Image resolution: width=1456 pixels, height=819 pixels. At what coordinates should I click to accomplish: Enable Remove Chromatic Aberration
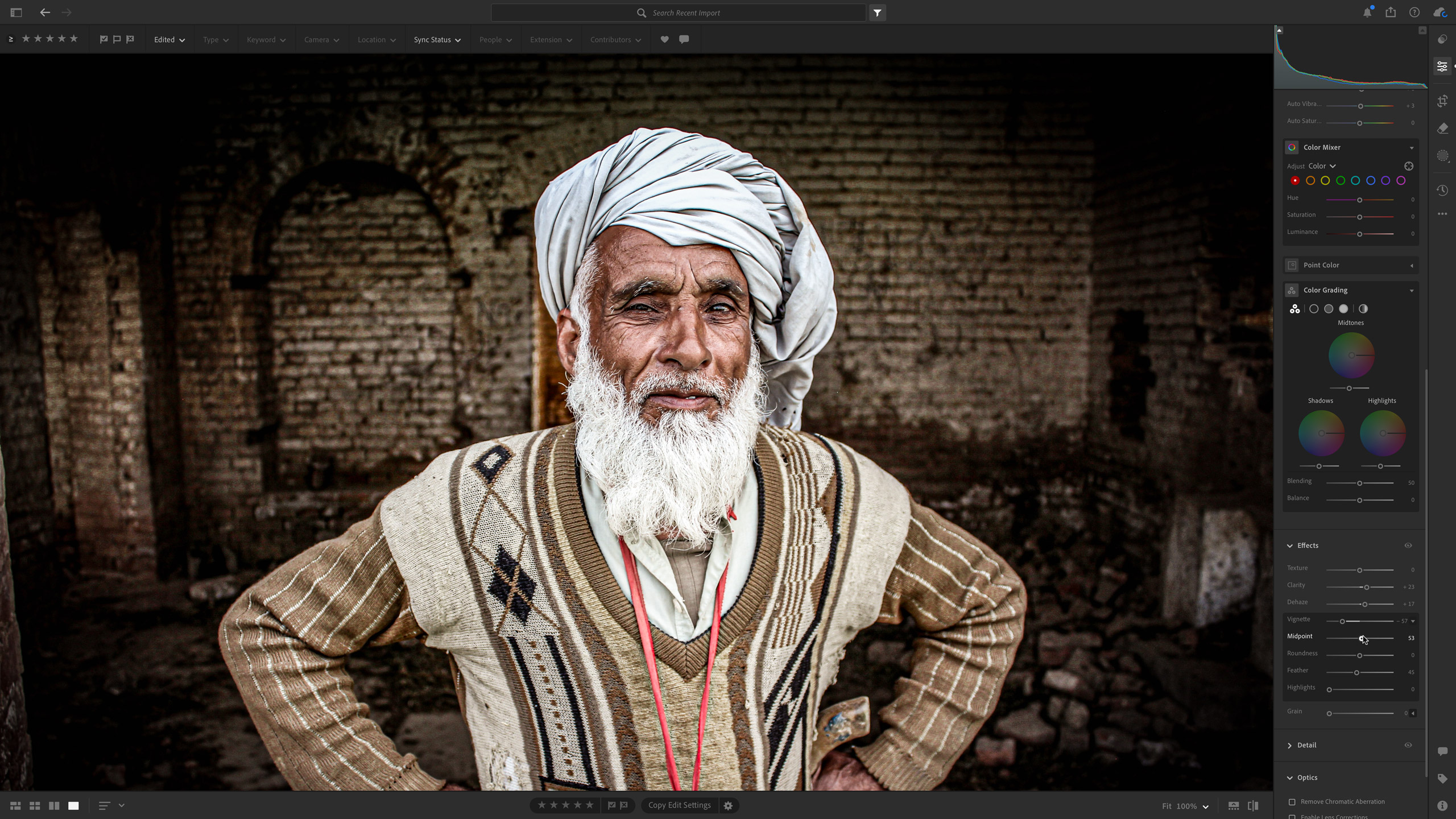click(x=1291, y=801)
